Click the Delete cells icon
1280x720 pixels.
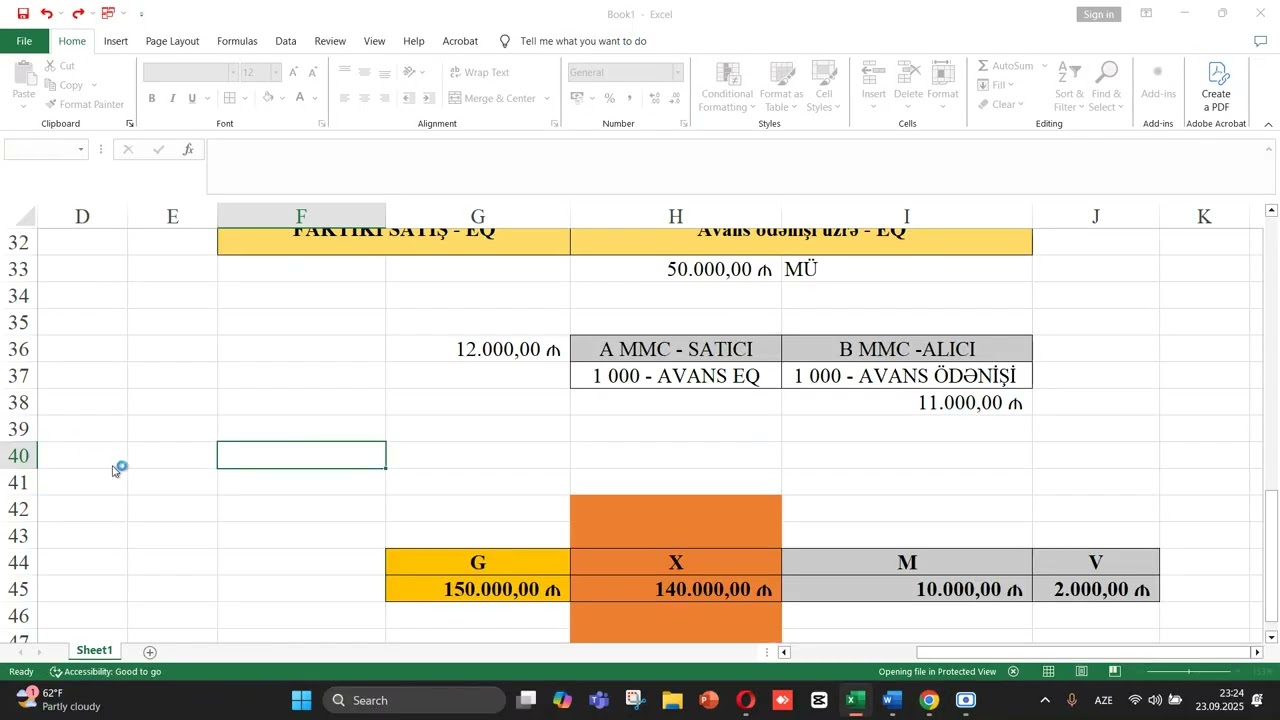(908, 74)
